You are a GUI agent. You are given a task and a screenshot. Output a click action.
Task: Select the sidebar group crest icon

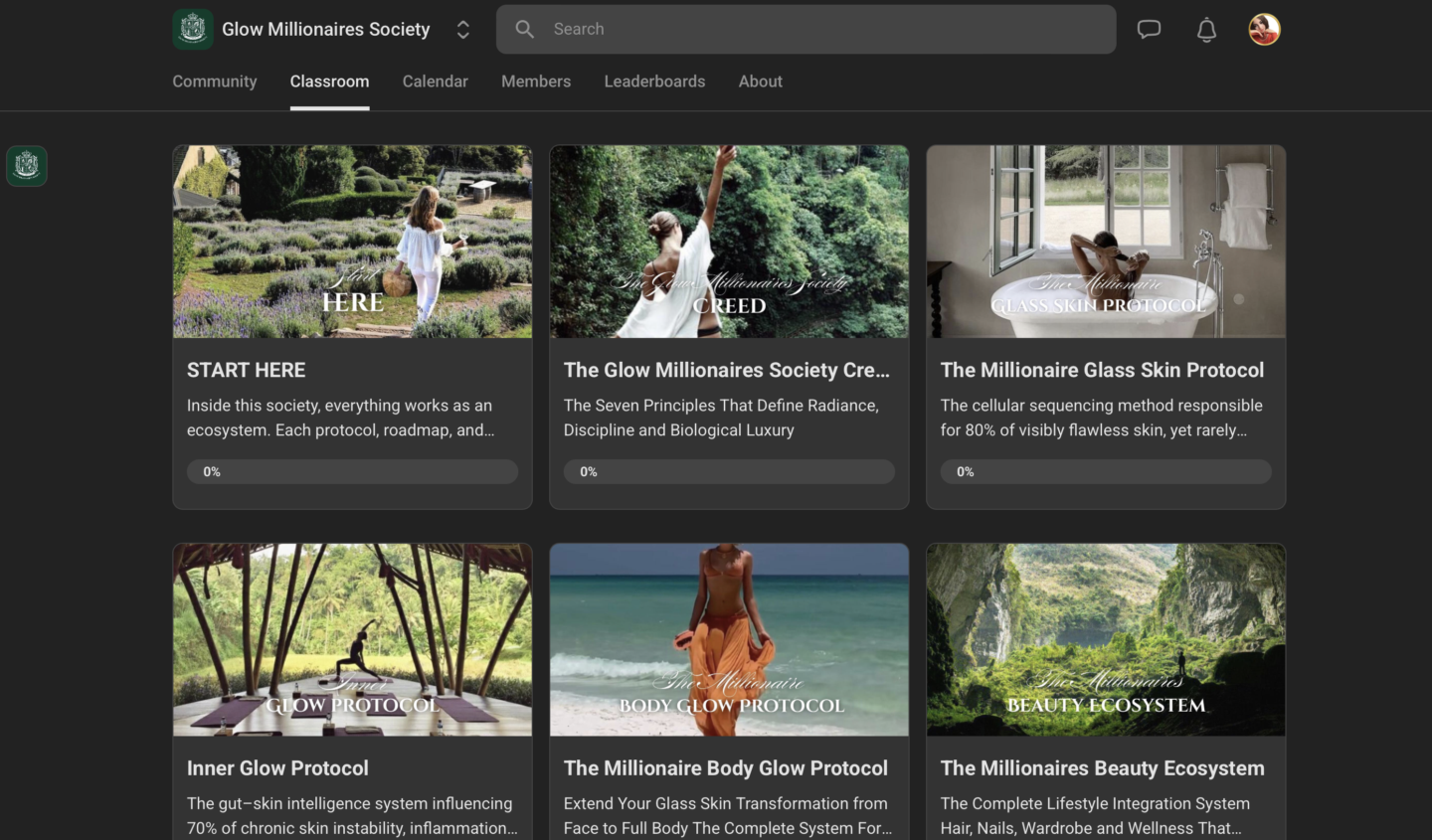click(x=27, y=166)
